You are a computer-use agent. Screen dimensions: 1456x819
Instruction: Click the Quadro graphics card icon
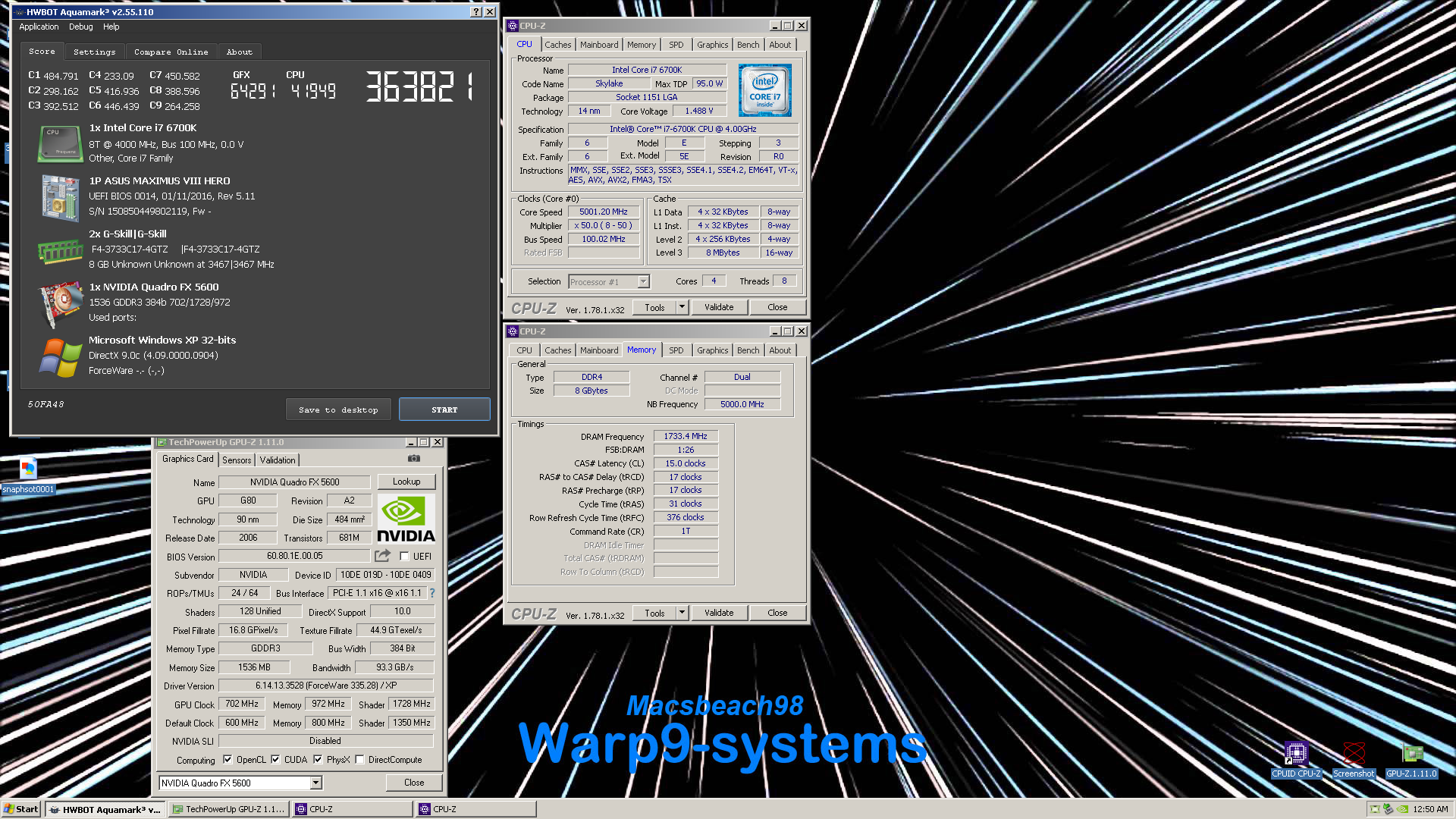(x=60, y=304)
